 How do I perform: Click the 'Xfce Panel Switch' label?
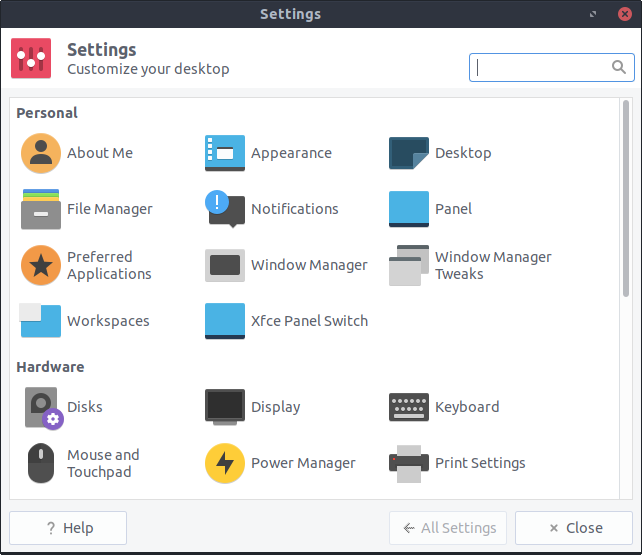[310, 321]
